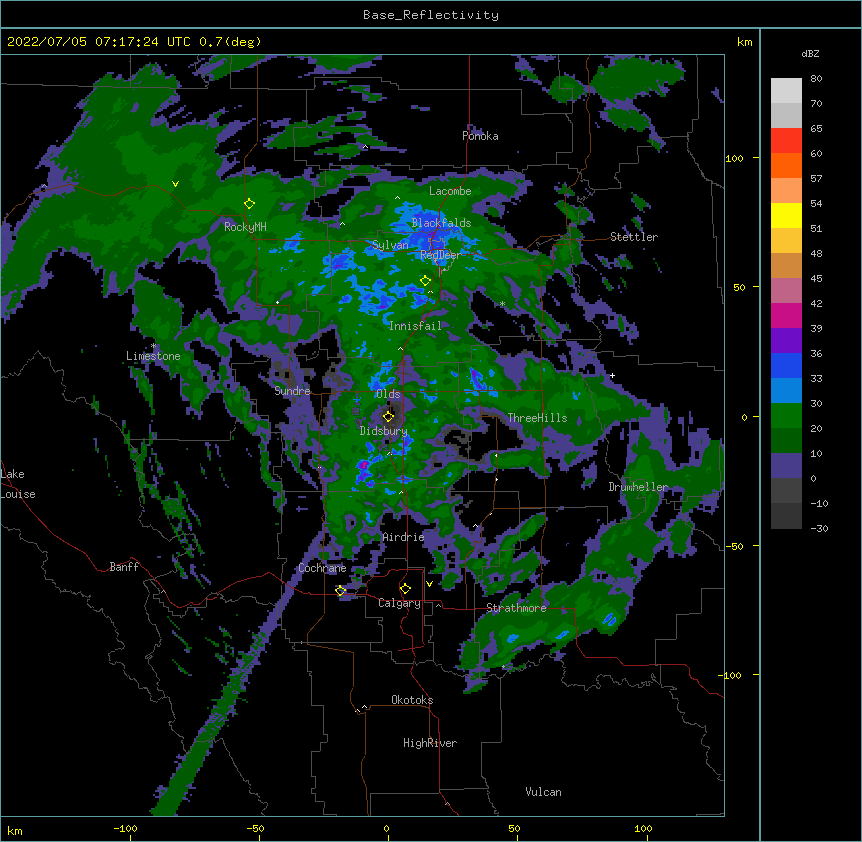Click the yellow diamond marker near RockyMH
Image resolution: width=862 pixels, height=842 pixels.
249,204
